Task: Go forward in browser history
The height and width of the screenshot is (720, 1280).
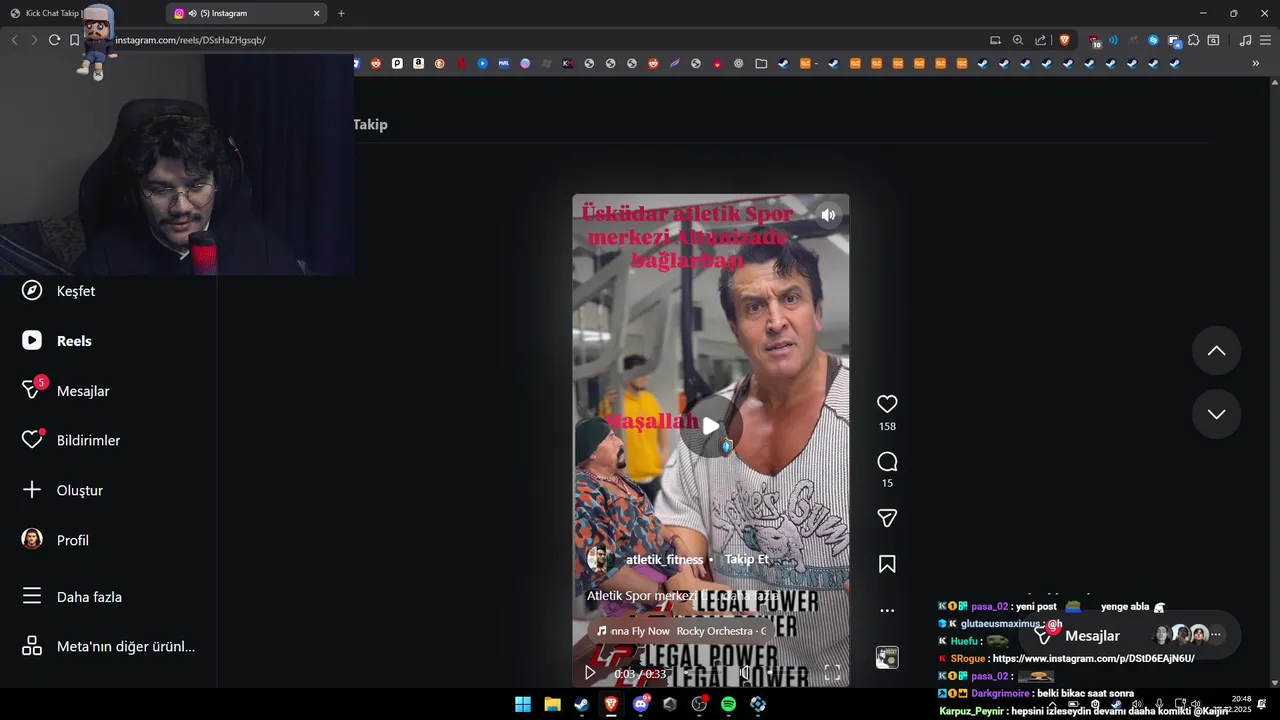Action: coord(33,40)
